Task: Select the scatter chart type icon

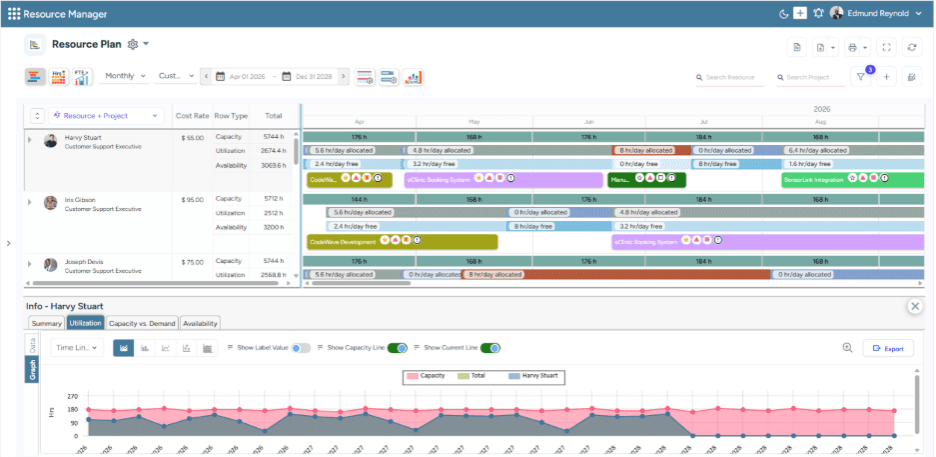Action: click(x=186, y=348)
